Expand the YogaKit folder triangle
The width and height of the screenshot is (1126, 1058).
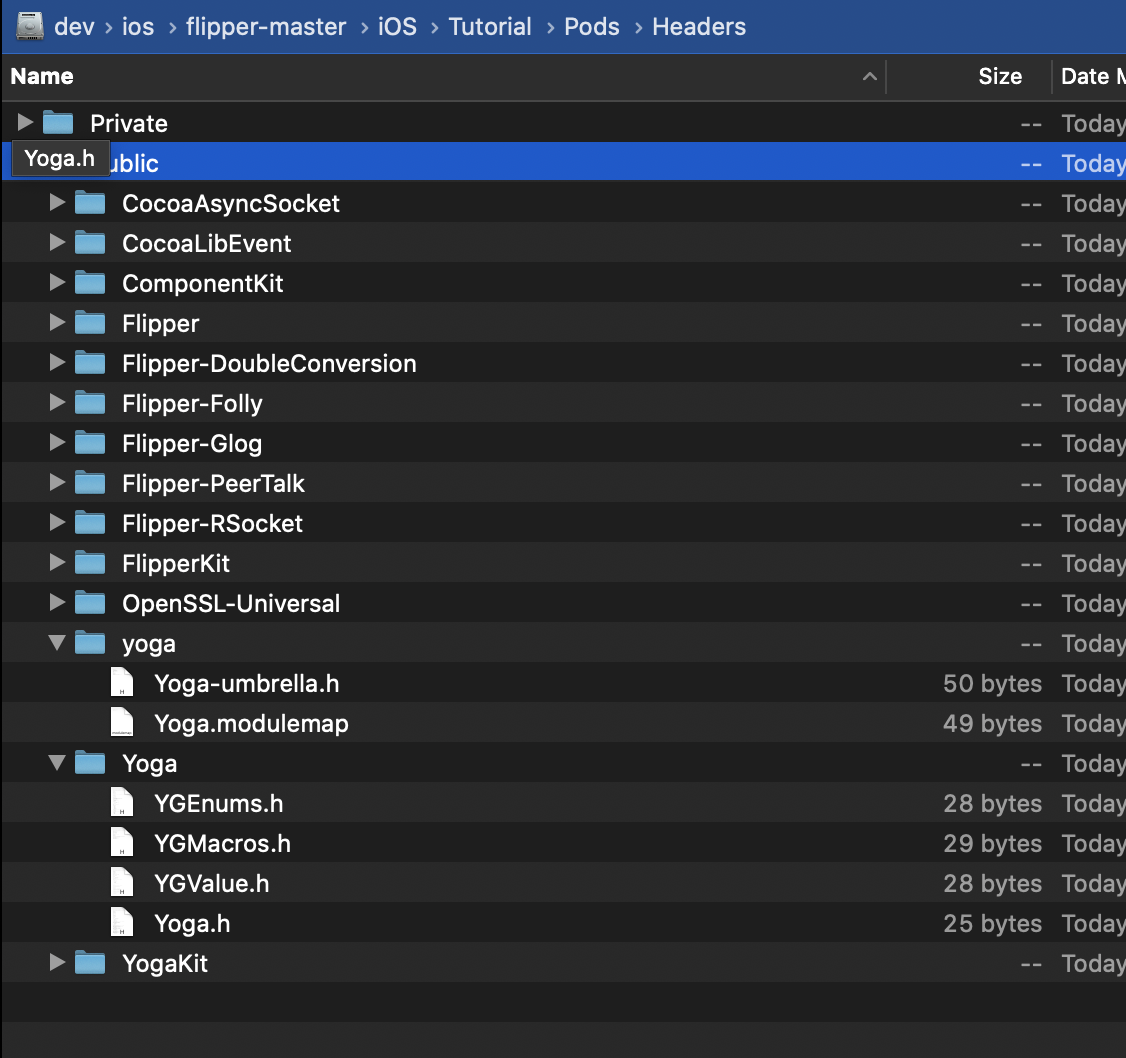(57, 962)
